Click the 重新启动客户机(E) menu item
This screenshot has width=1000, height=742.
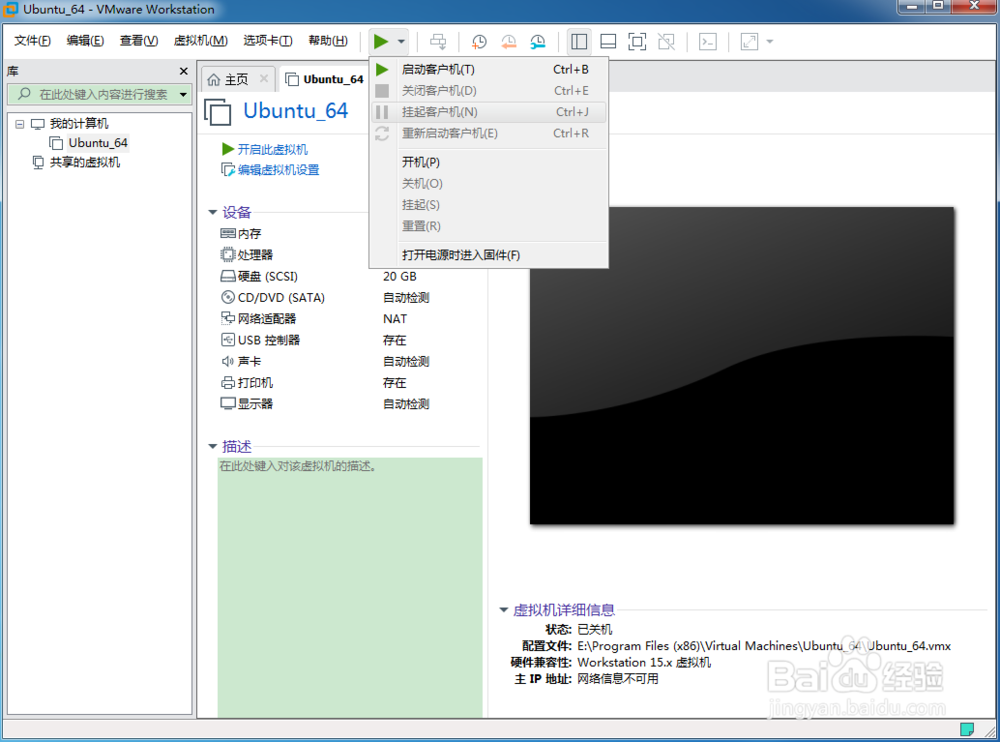pos(488,133)
